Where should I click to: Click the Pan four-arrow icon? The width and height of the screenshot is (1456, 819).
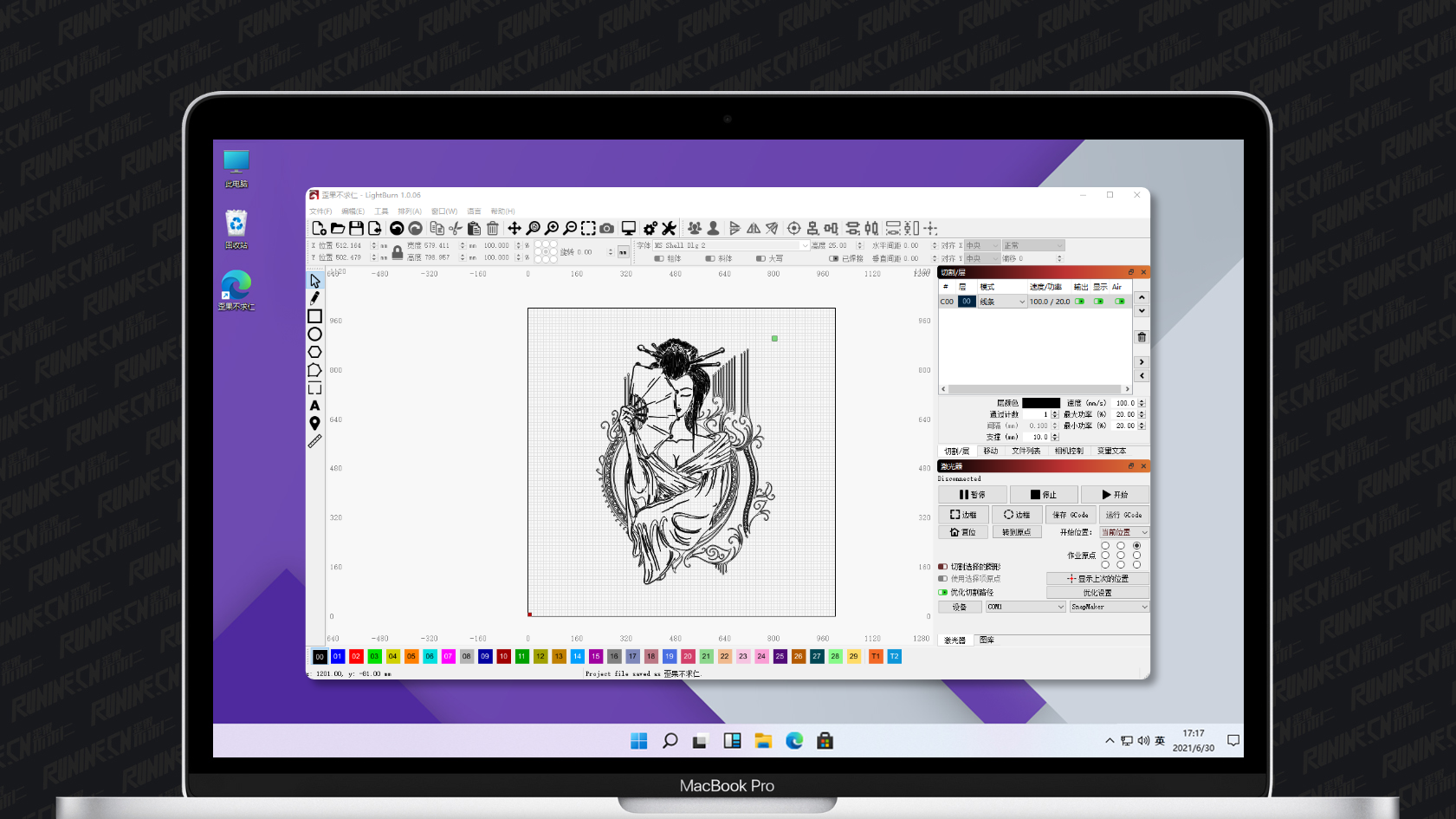pos(514,228)
